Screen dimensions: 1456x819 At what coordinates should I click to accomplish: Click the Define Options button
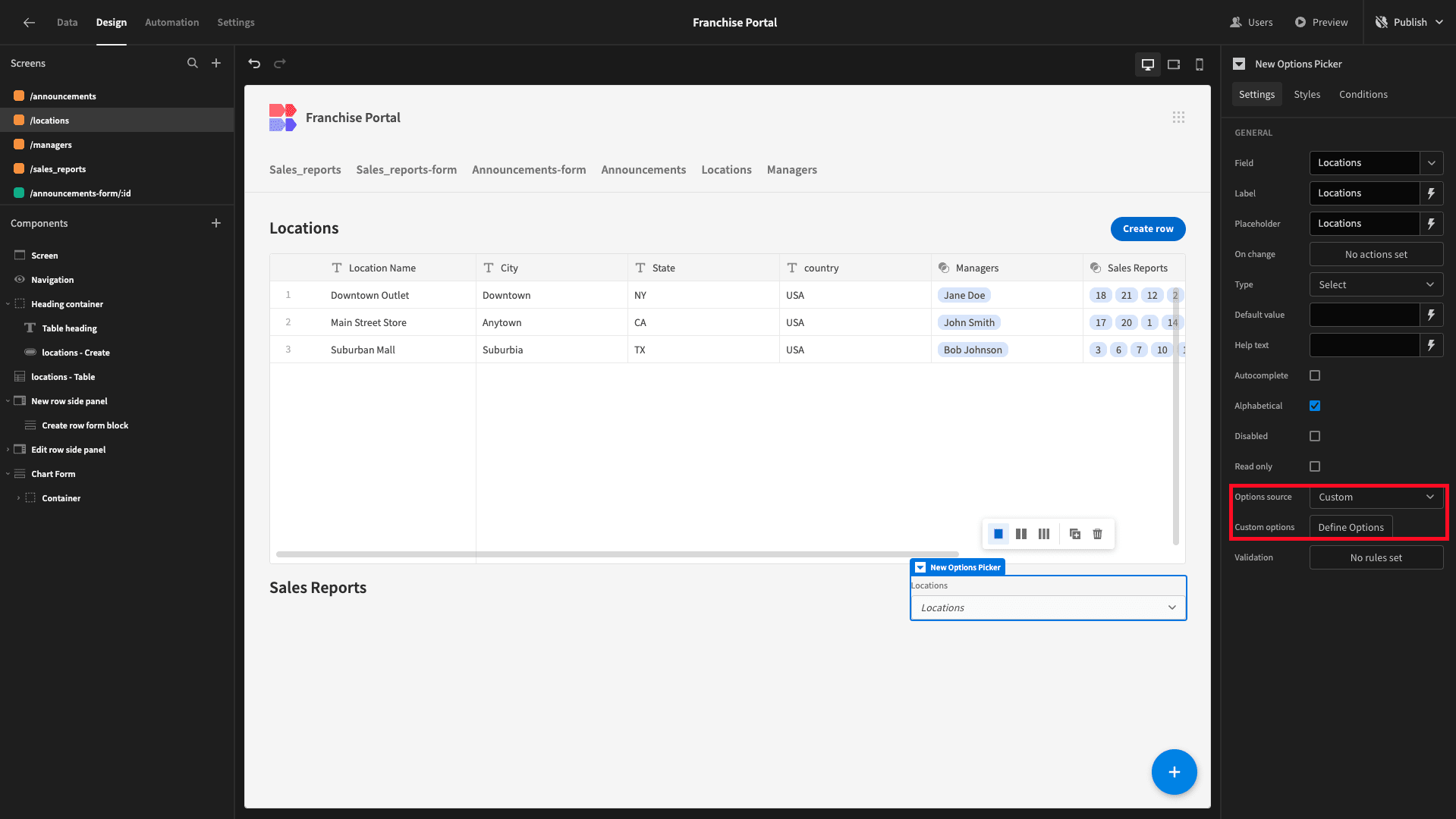1351,527
